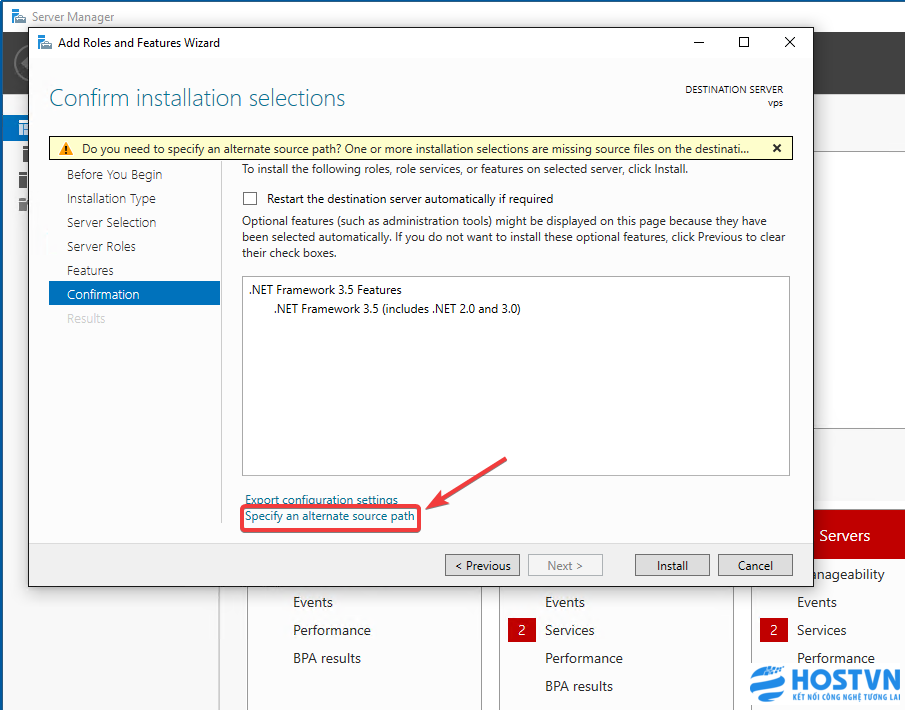This screenshot has height=710, width=905.
Task: Click Server Manager dashboard sidebar icon
Action: [23, 128]
